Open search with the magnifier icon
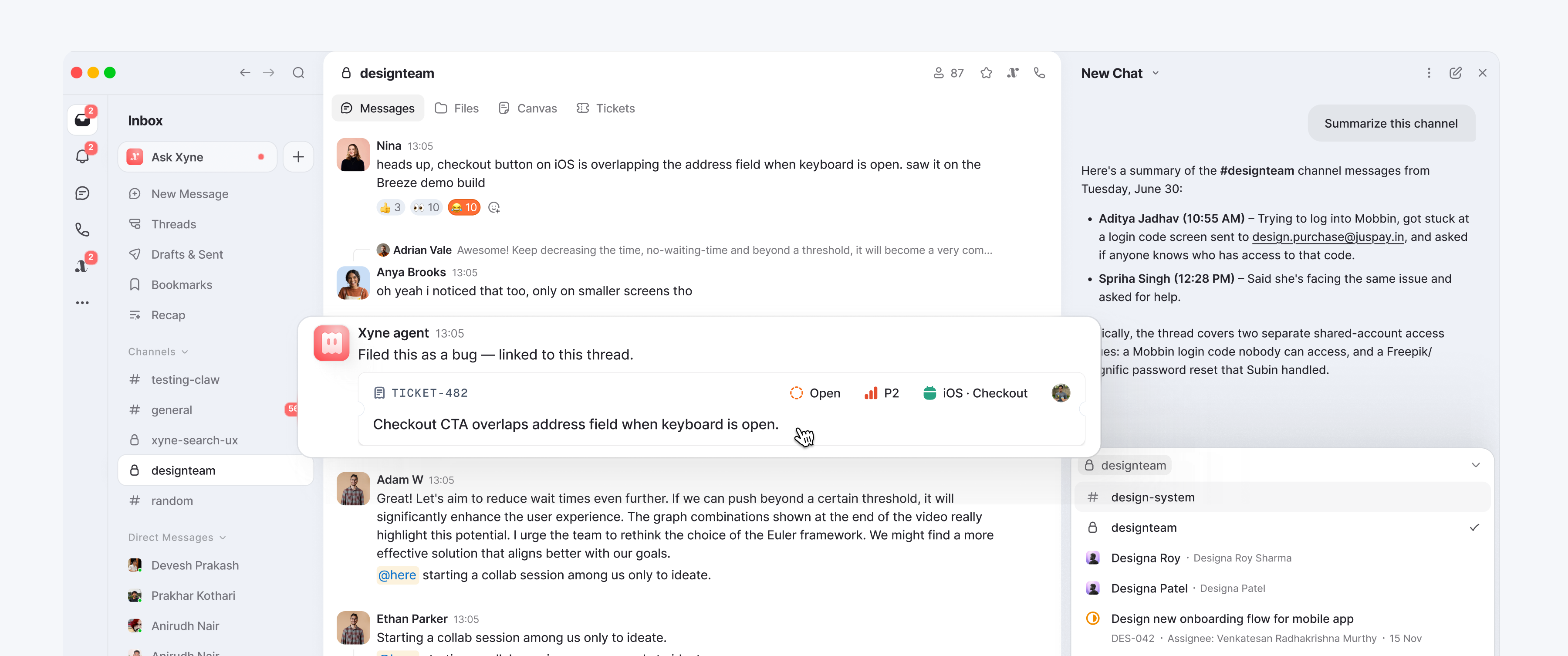This screenshot has width=1568, height=656. point(298,73)
